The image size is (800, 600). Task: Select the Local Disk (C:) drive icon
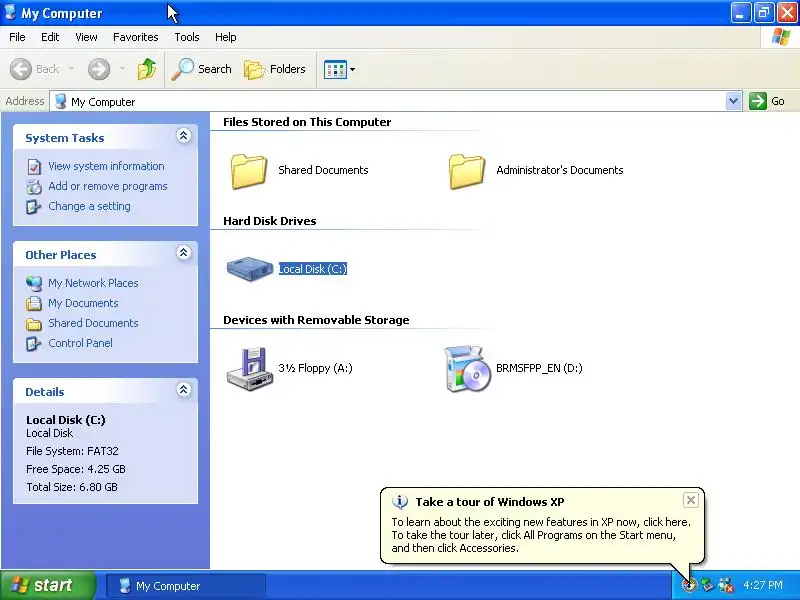[249, 269]
